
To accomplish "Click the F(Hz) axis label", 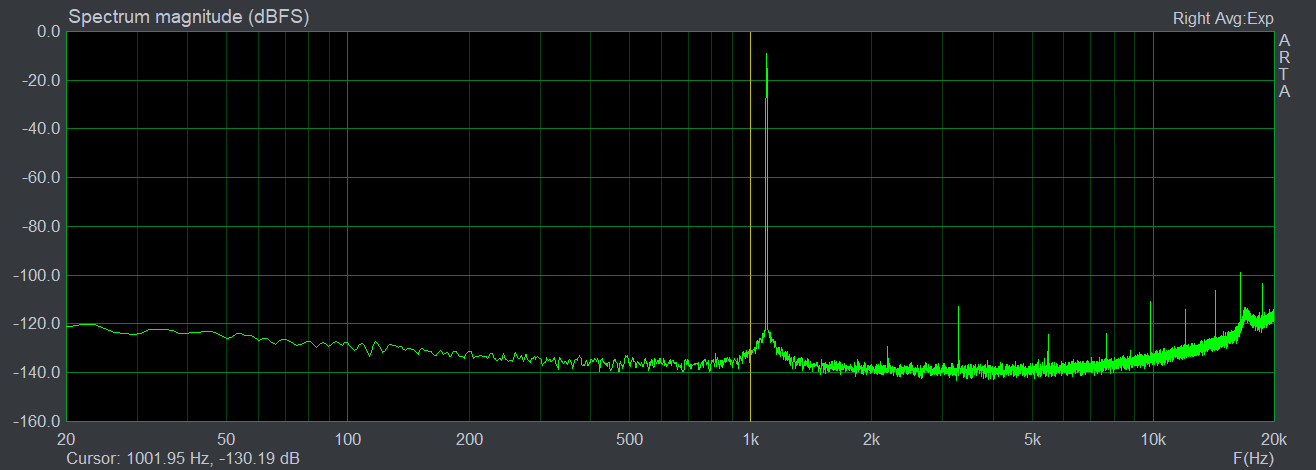I will pos(1252,458).
